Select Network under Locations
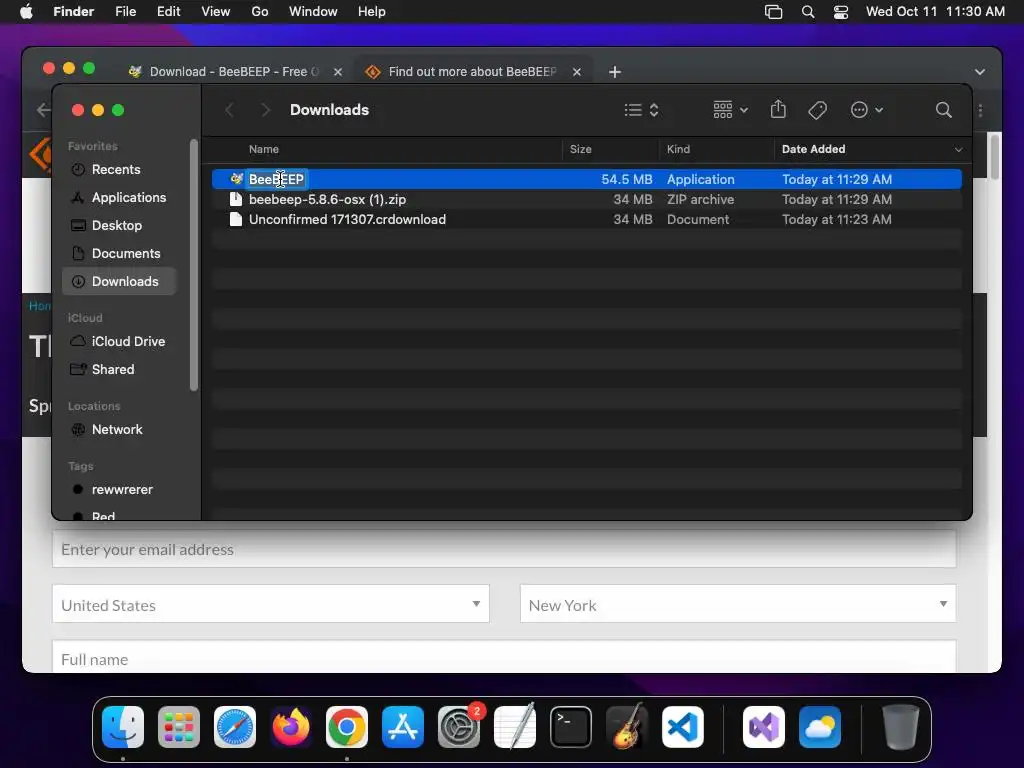 tap(120, 430)
